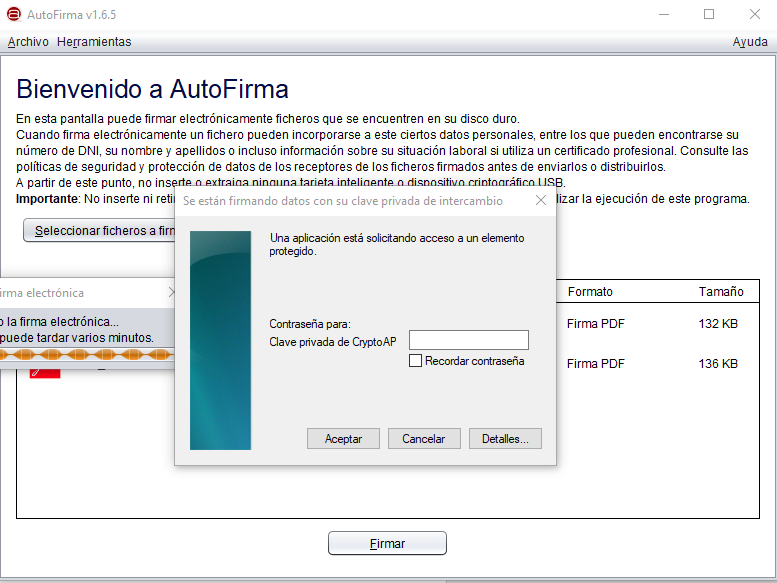Close the private key password dialog

point(541,200)
